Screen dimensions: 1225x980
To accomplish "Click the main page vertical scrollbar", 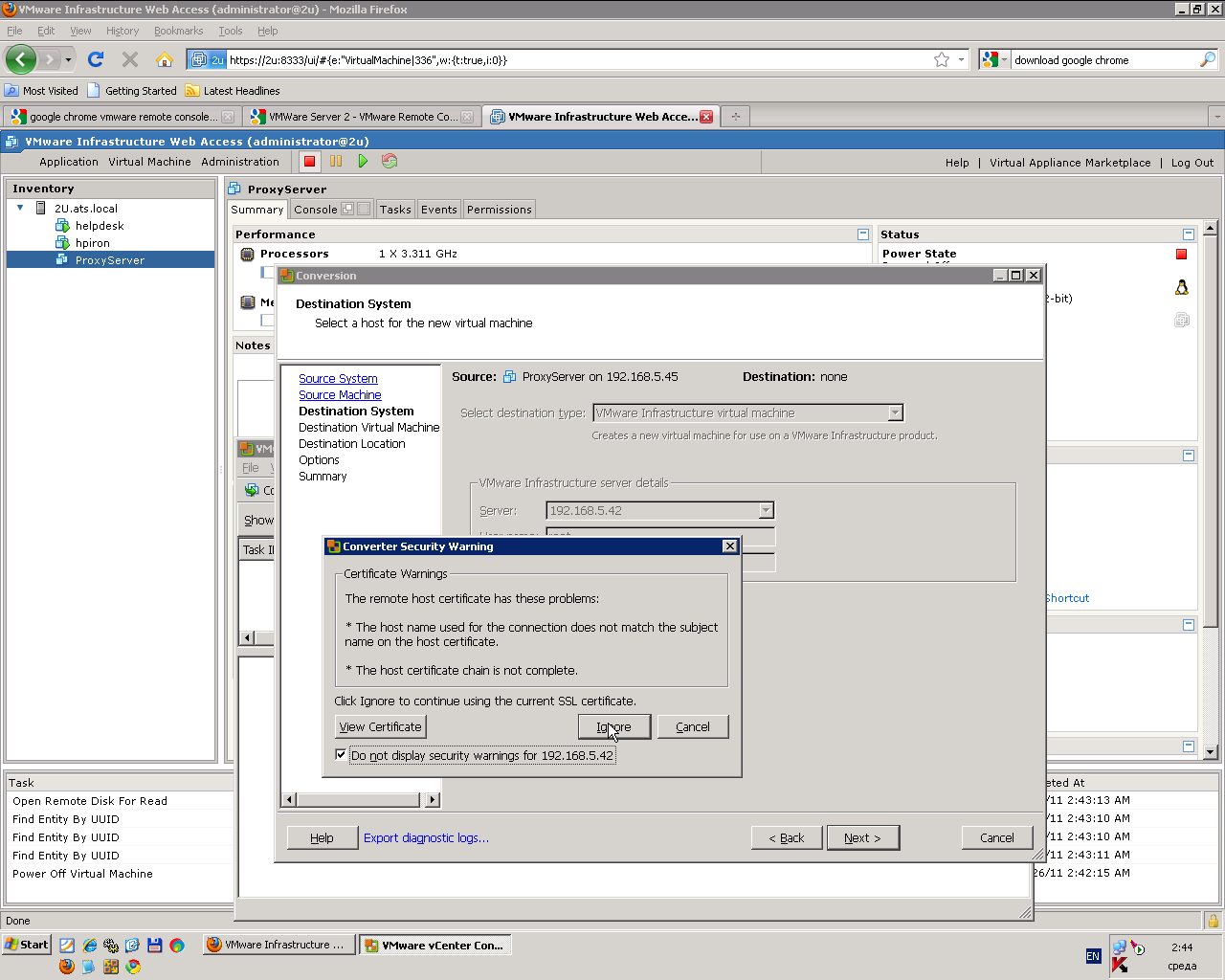I will (x=1211, y=490).
